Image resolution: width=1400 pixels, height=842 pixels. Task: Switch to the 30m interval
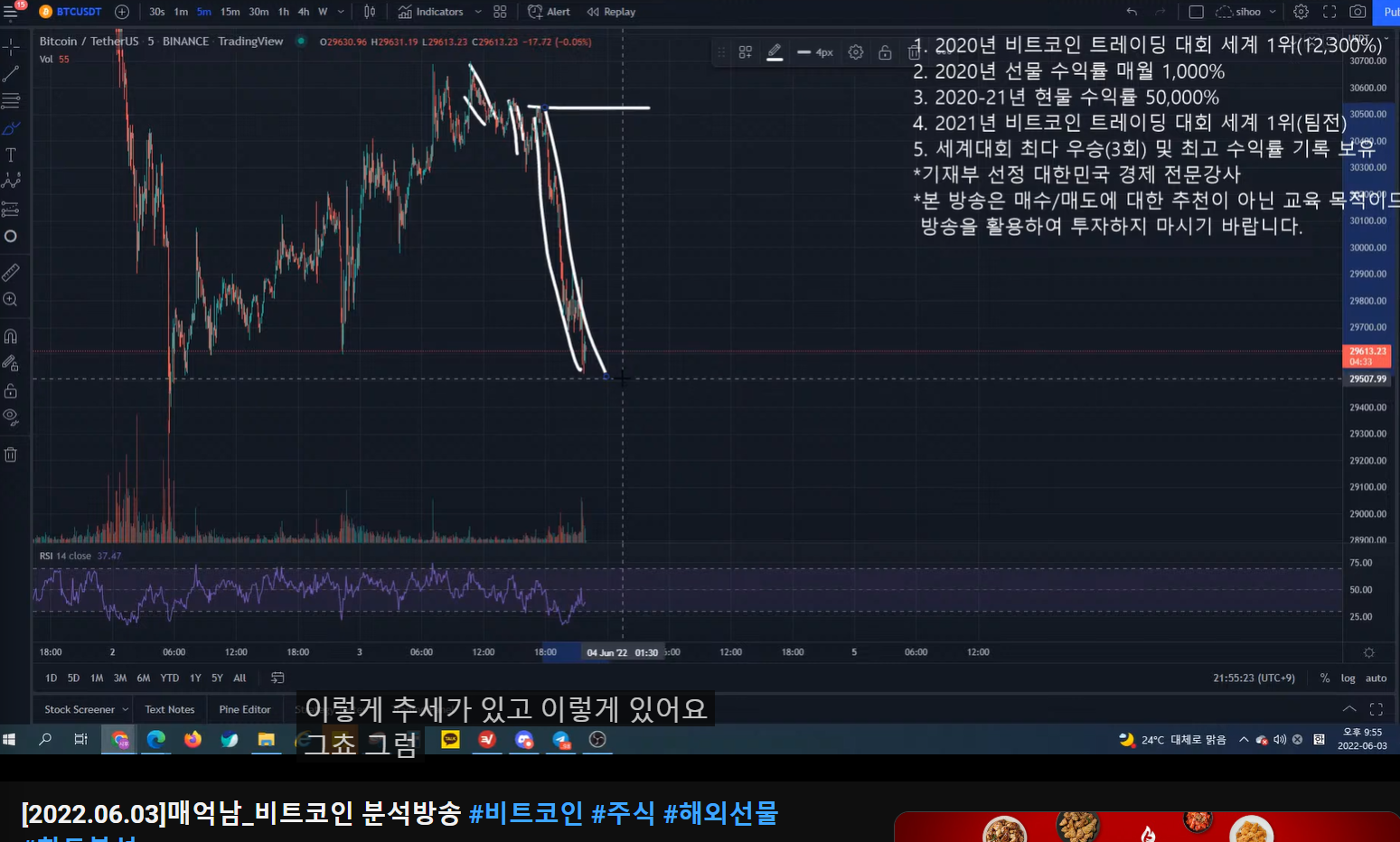[258, 12]
